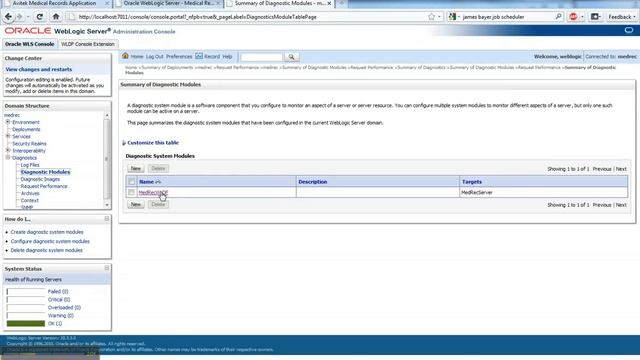This screenshot has height=360, width=640.
Task: Collapse the Diagnostics tree node
Action: coord(8,157)
